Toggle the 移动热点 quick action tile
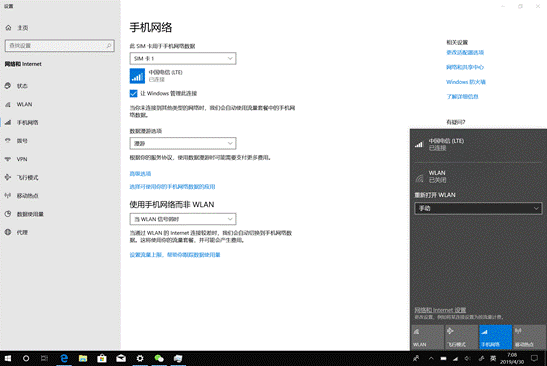Viewport: 547px width, 366px height. click(529, 337)
